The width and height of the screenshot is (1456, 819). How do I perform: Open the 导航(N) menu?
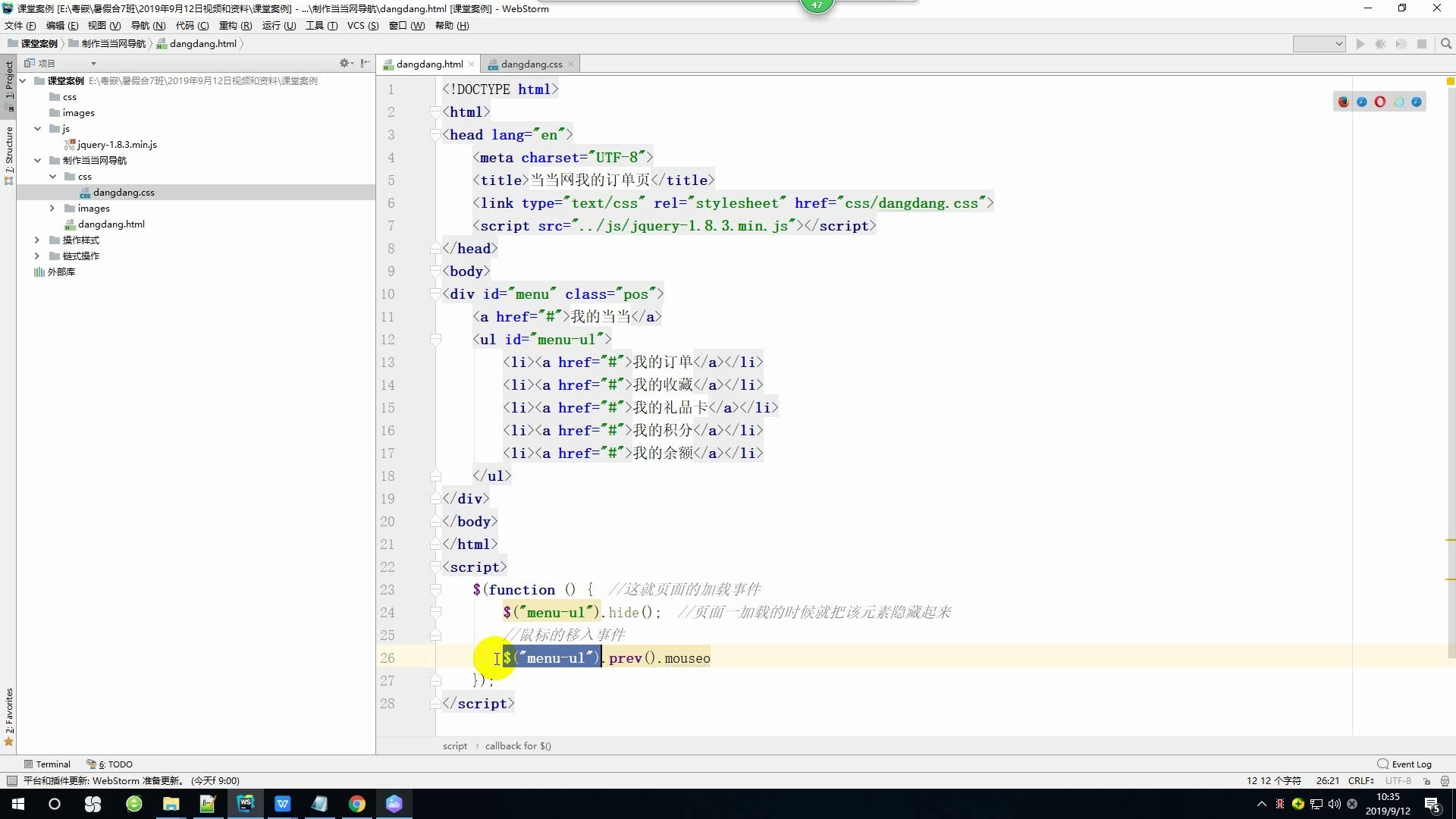point(148,26)
